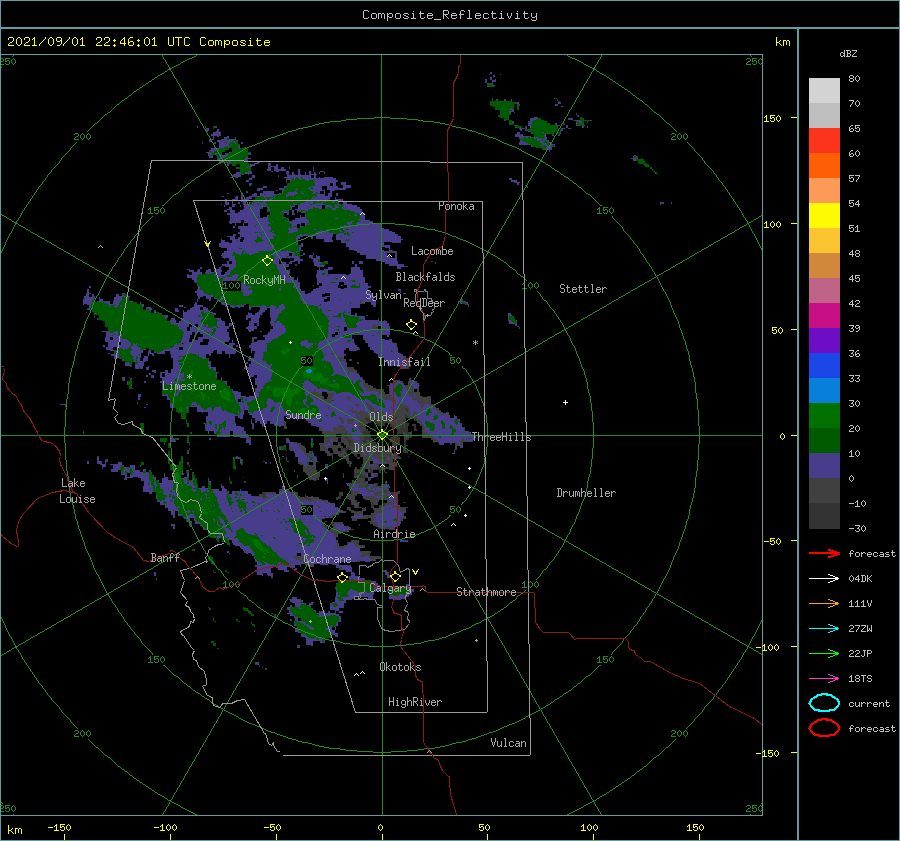The image size is (900, 841).
Task: Click the white 04DK arrow legend icon
Action: tap(824, 578)
